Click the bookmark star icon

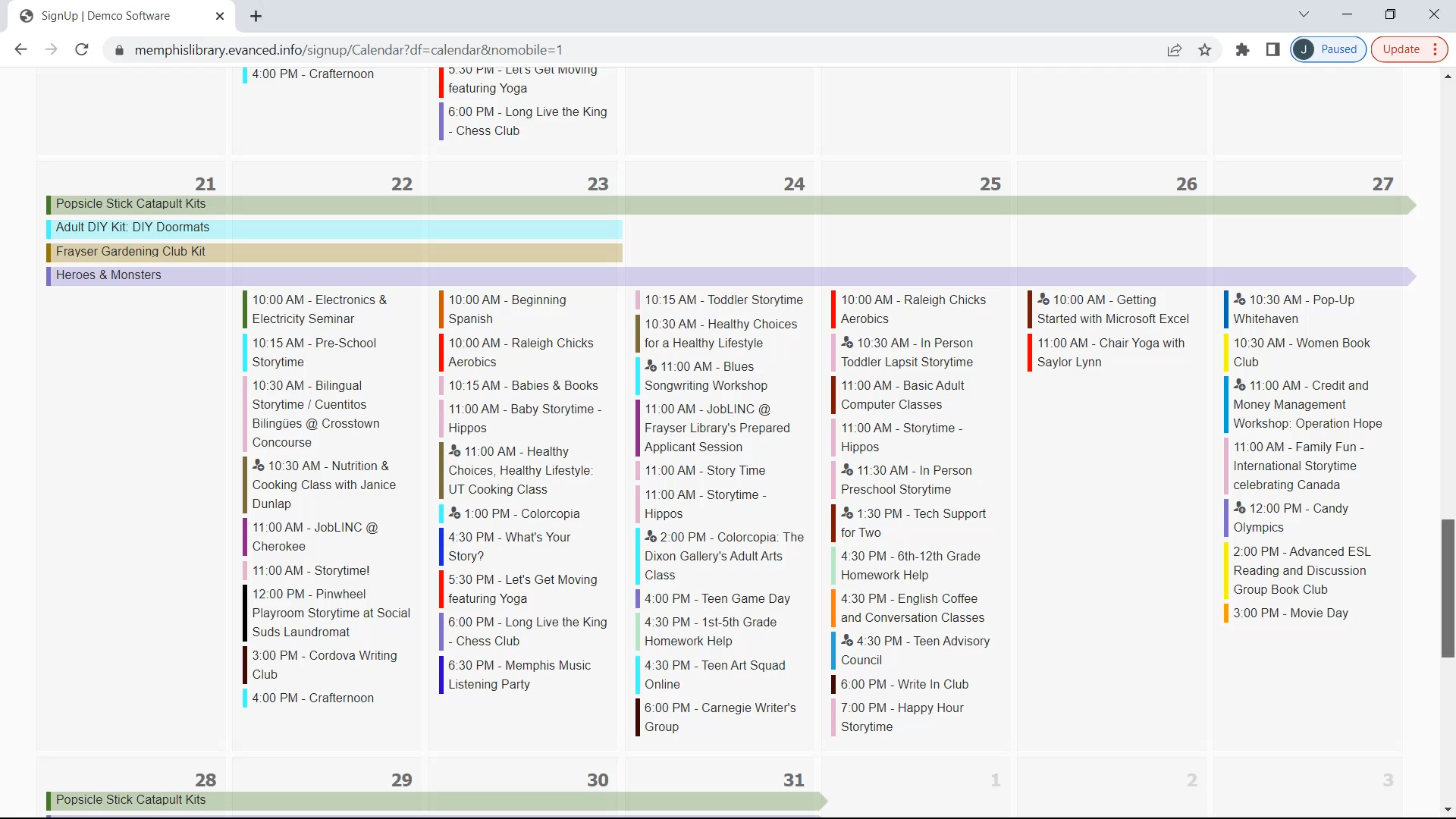tap(1205, 50)
